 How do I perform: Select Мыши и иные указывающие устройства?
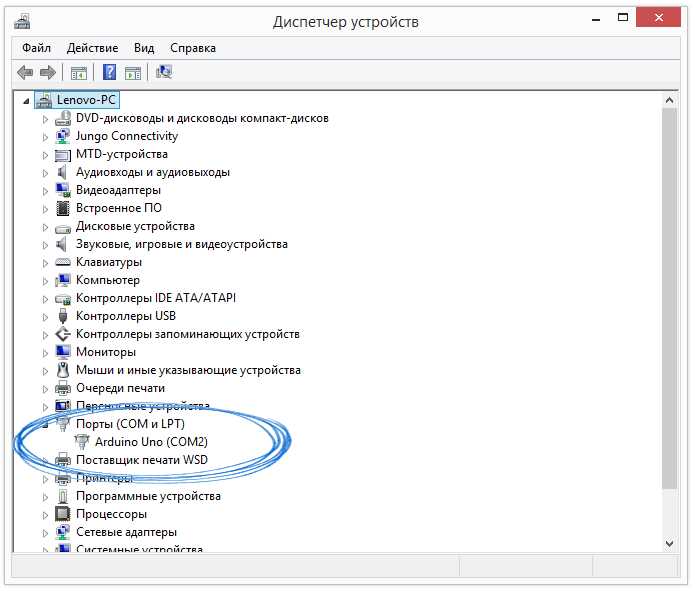(x=188, y=370)
